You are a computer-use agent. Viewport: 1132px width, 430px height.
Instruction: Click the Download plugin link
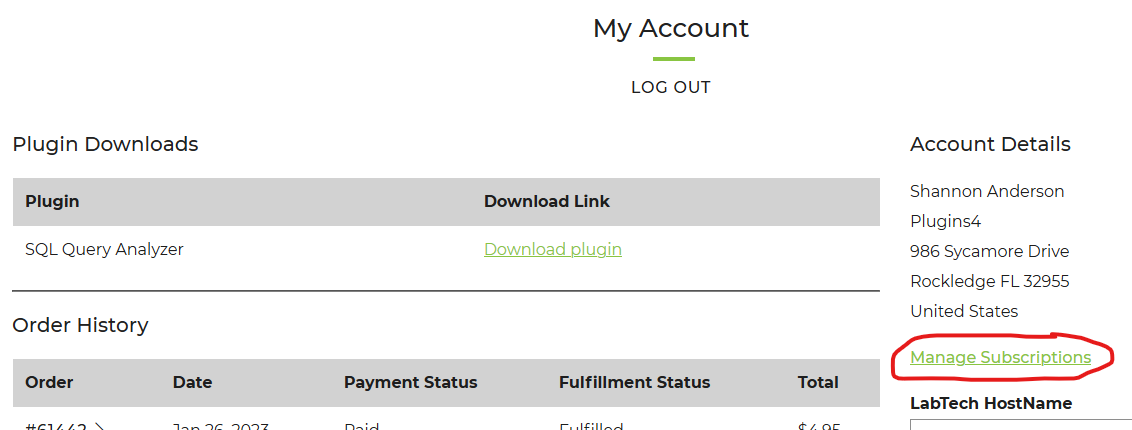point(552,250)
